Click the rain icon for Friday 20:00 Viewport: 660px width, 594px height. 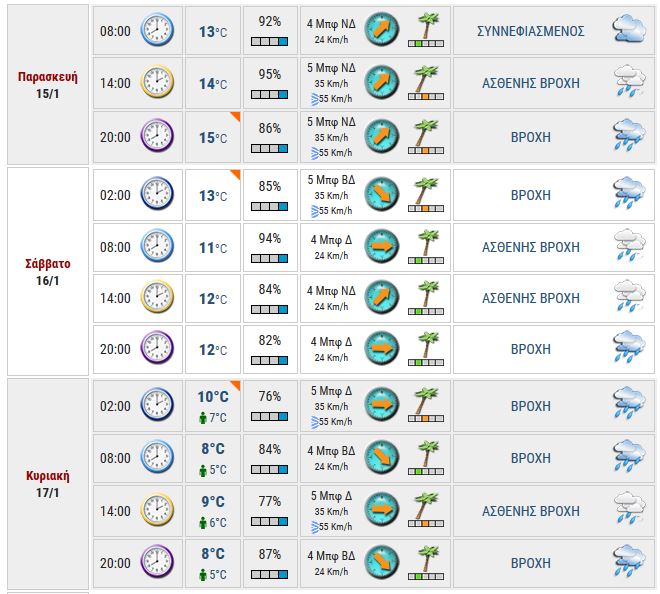[629, 135]
